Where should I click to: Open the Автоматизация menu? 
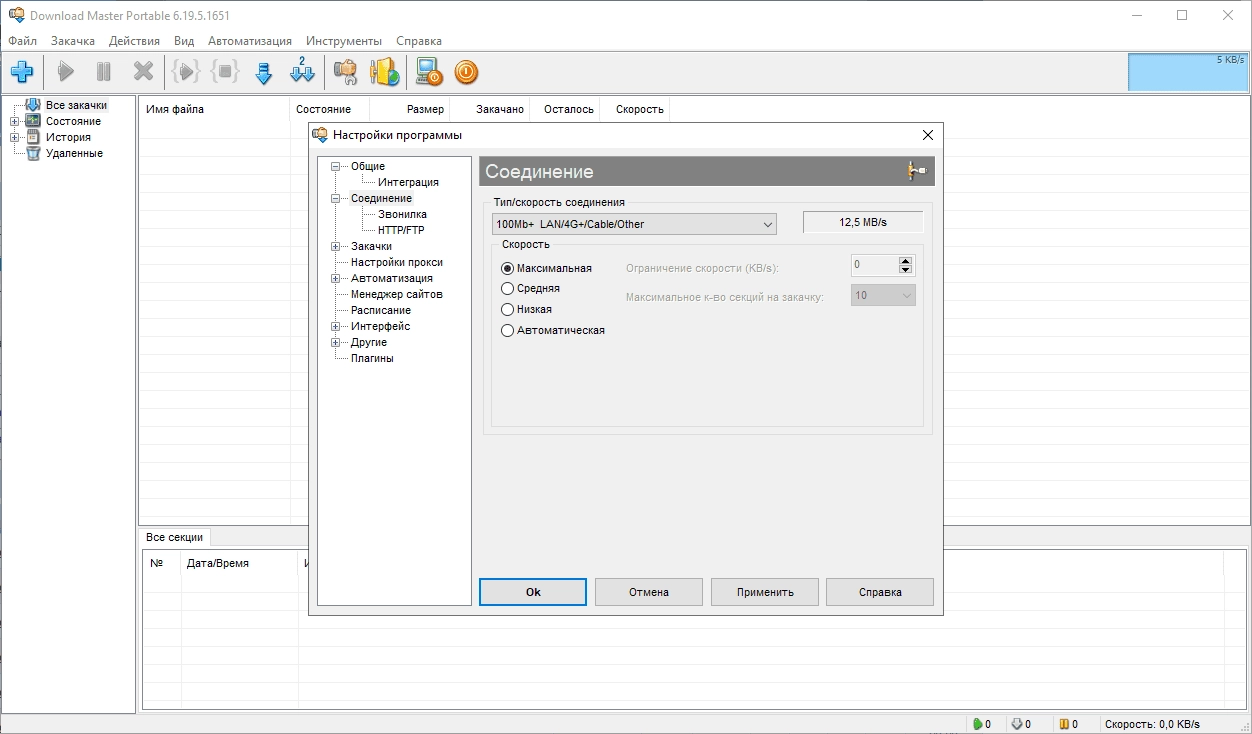(250, 41)
